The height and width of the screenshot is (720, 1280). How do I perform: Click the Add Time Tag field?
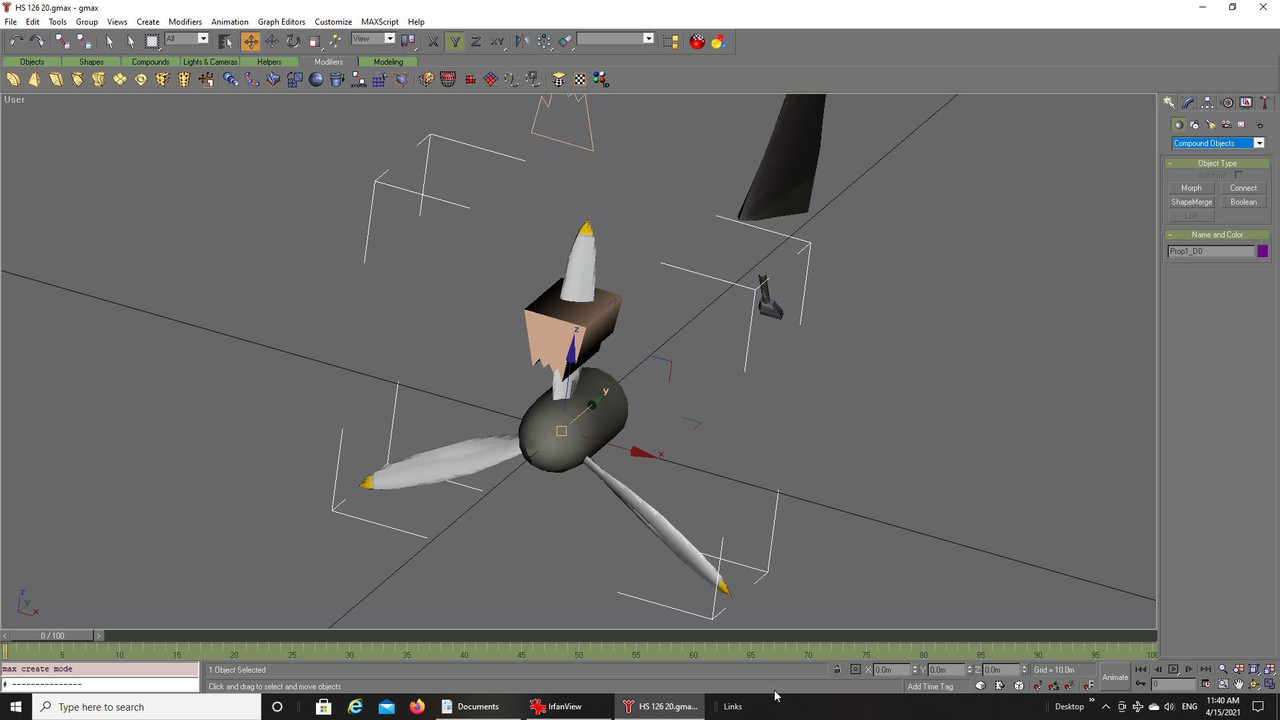[936, 686]
